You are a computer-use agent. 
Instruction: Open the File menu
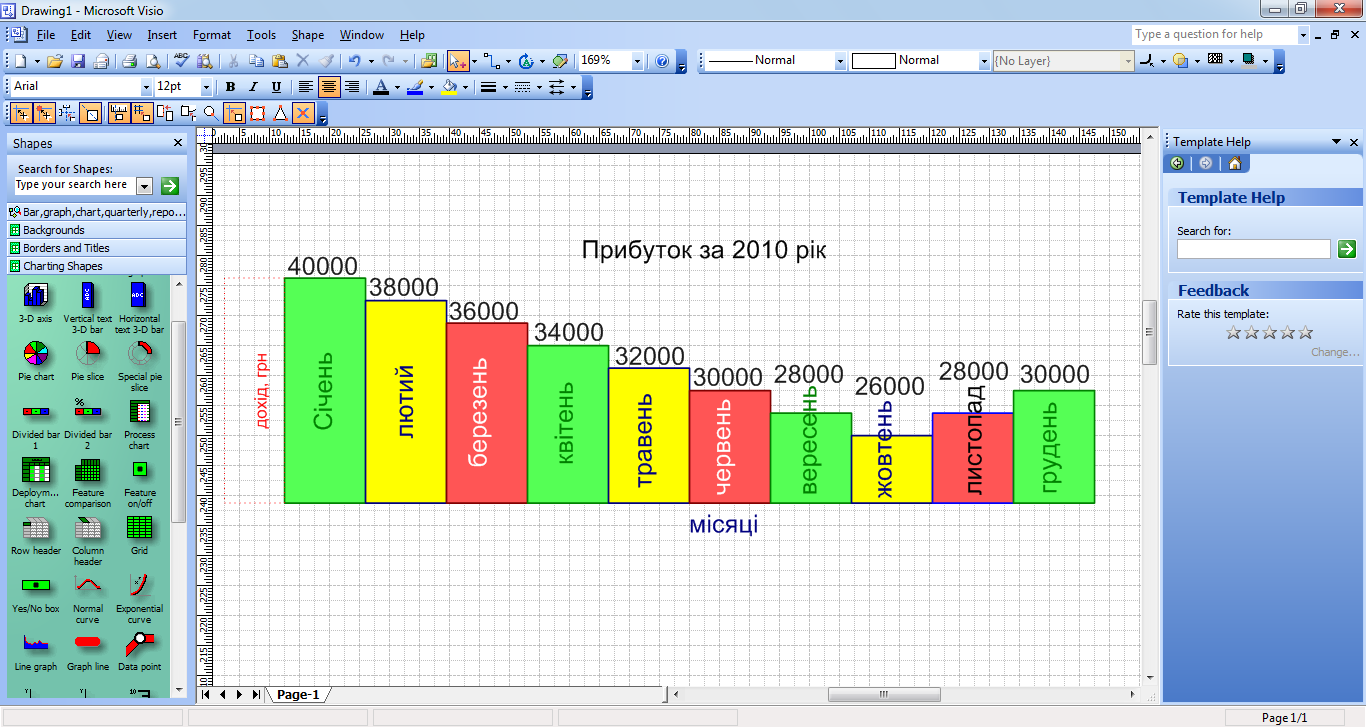pos(46,35)
